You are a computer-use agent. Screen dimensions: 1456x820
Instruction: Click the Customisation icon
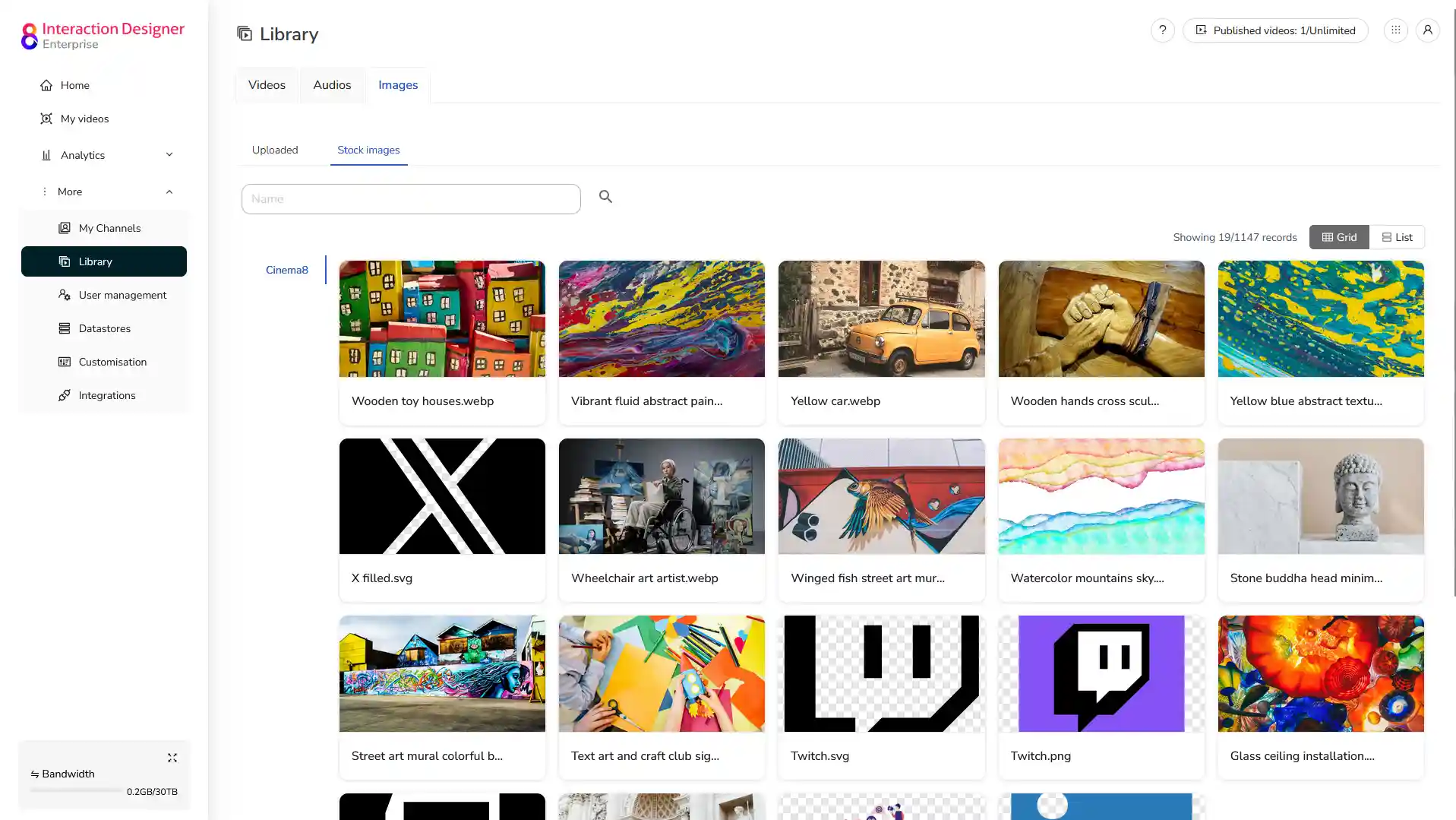pyautogui.click(x=65, y=362)
